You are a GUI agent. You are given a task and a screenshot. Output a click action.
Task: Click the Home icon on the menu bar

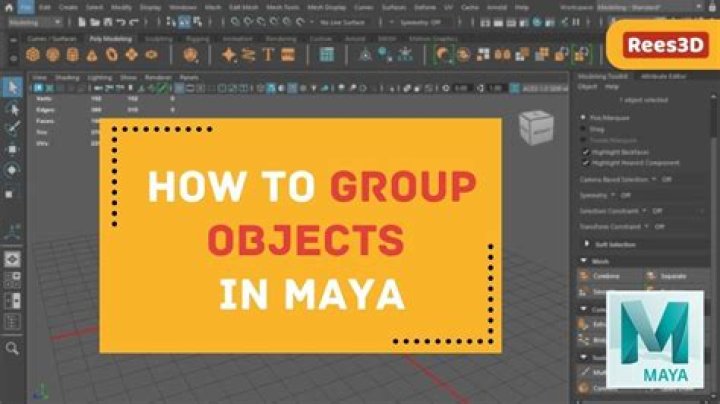pos(8,7)
